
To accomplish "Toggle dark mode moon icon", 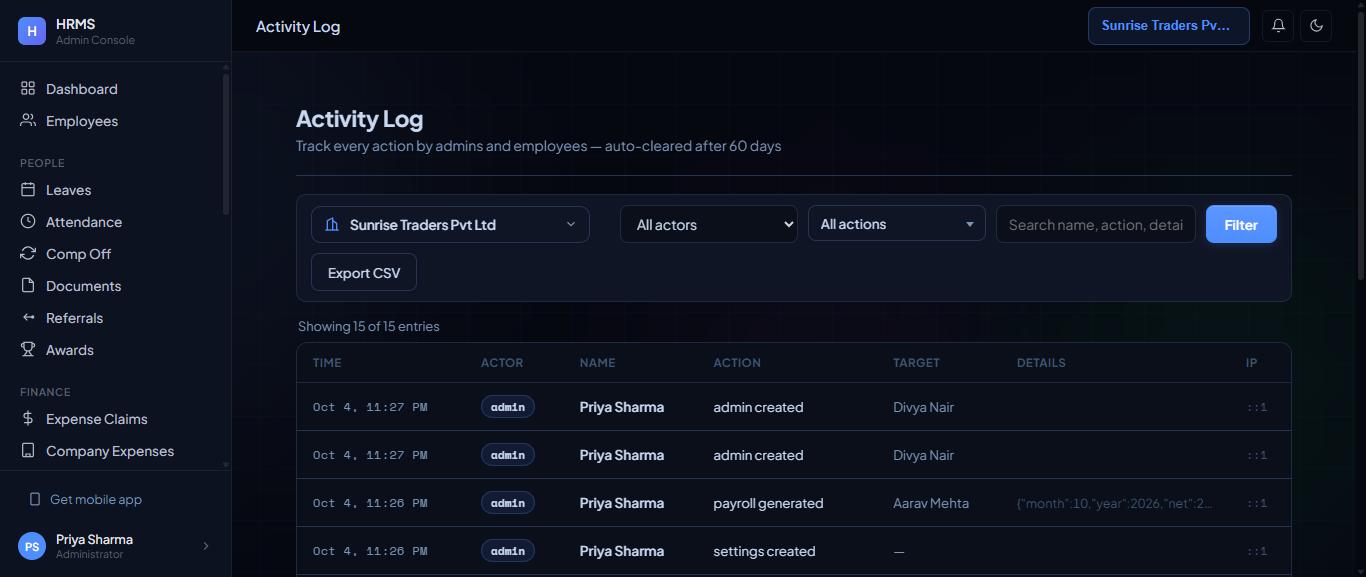I will [x=1316, y=26].
